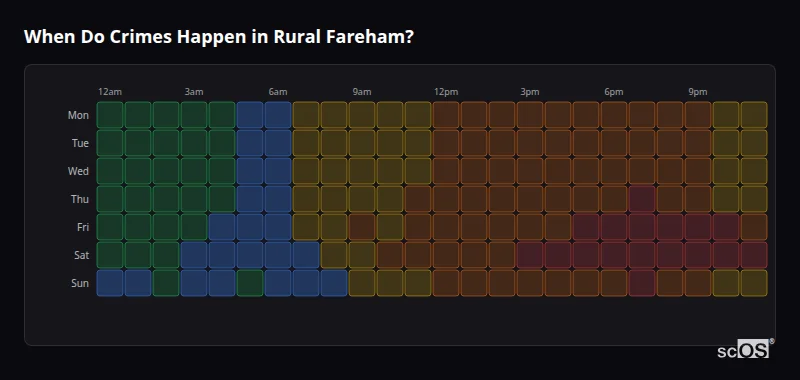Screen dimensions: 800x380
Task: Click the 'Mon' row label
Action: (x=78, y=115)
